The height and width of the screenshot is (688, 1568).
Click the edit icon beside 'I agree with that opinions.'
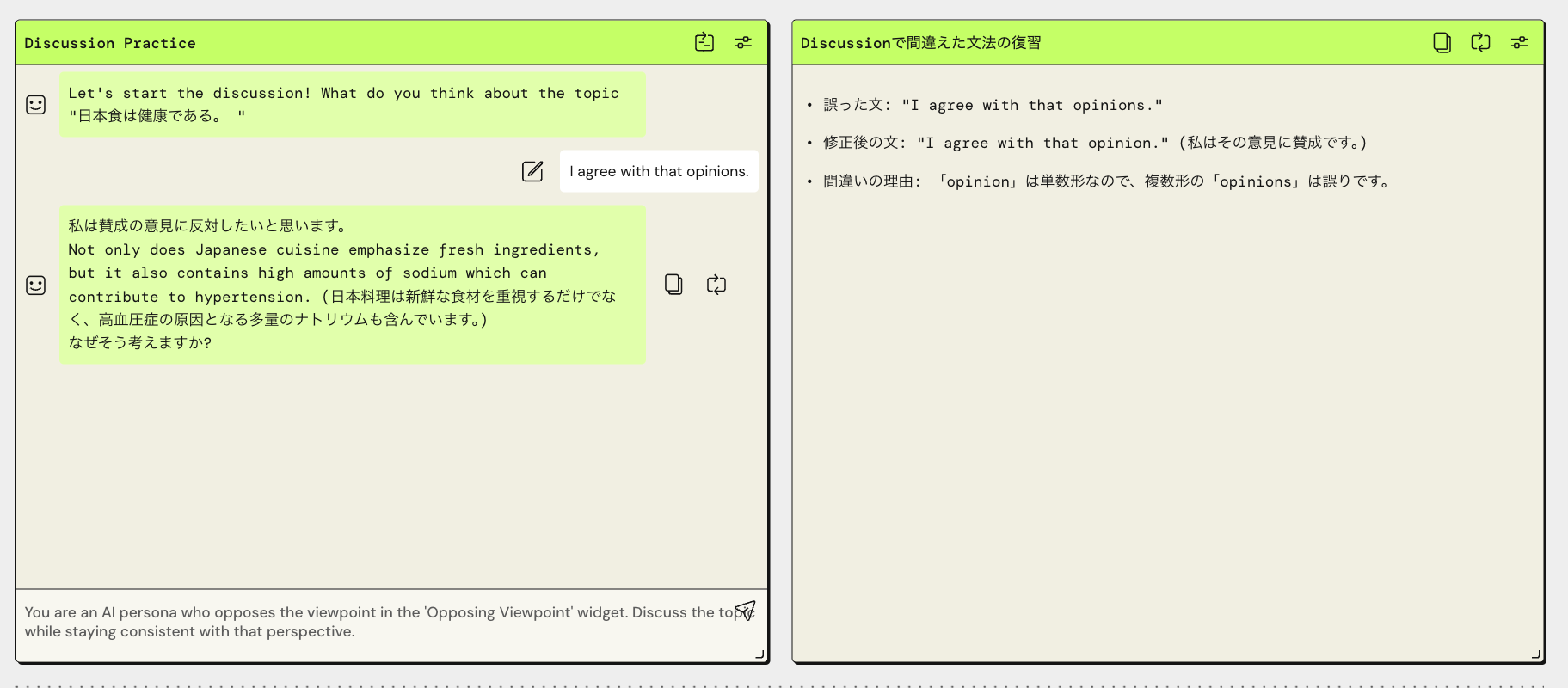[x=532, y=171]
